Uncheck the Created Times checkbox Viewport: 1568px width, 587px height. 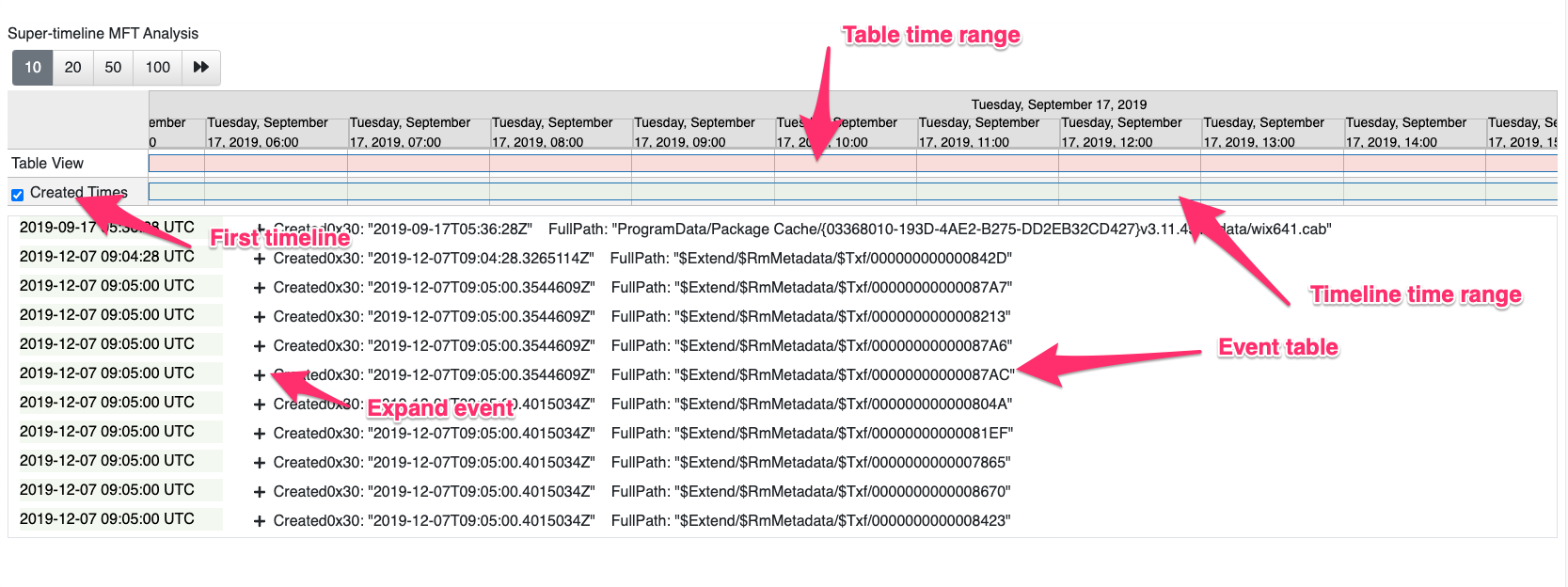point(17,195)
